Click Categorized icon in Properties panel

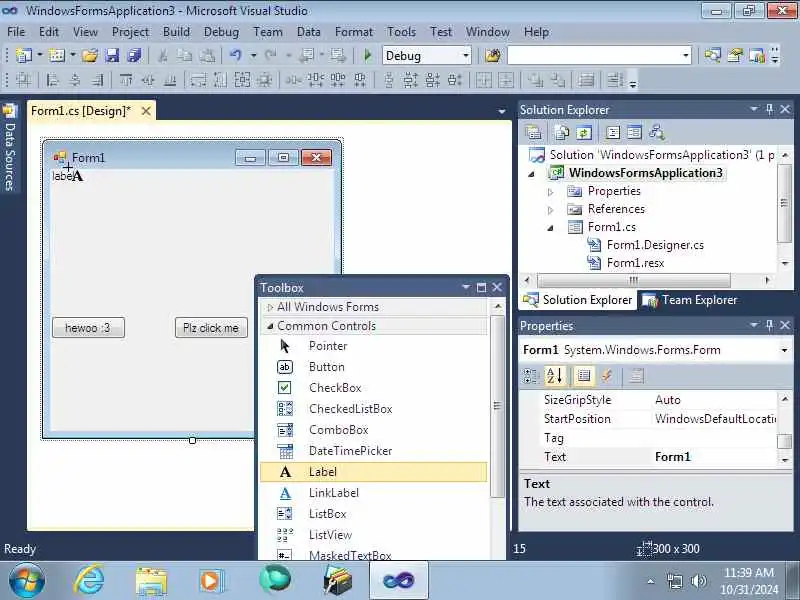[x=531, y=376]
